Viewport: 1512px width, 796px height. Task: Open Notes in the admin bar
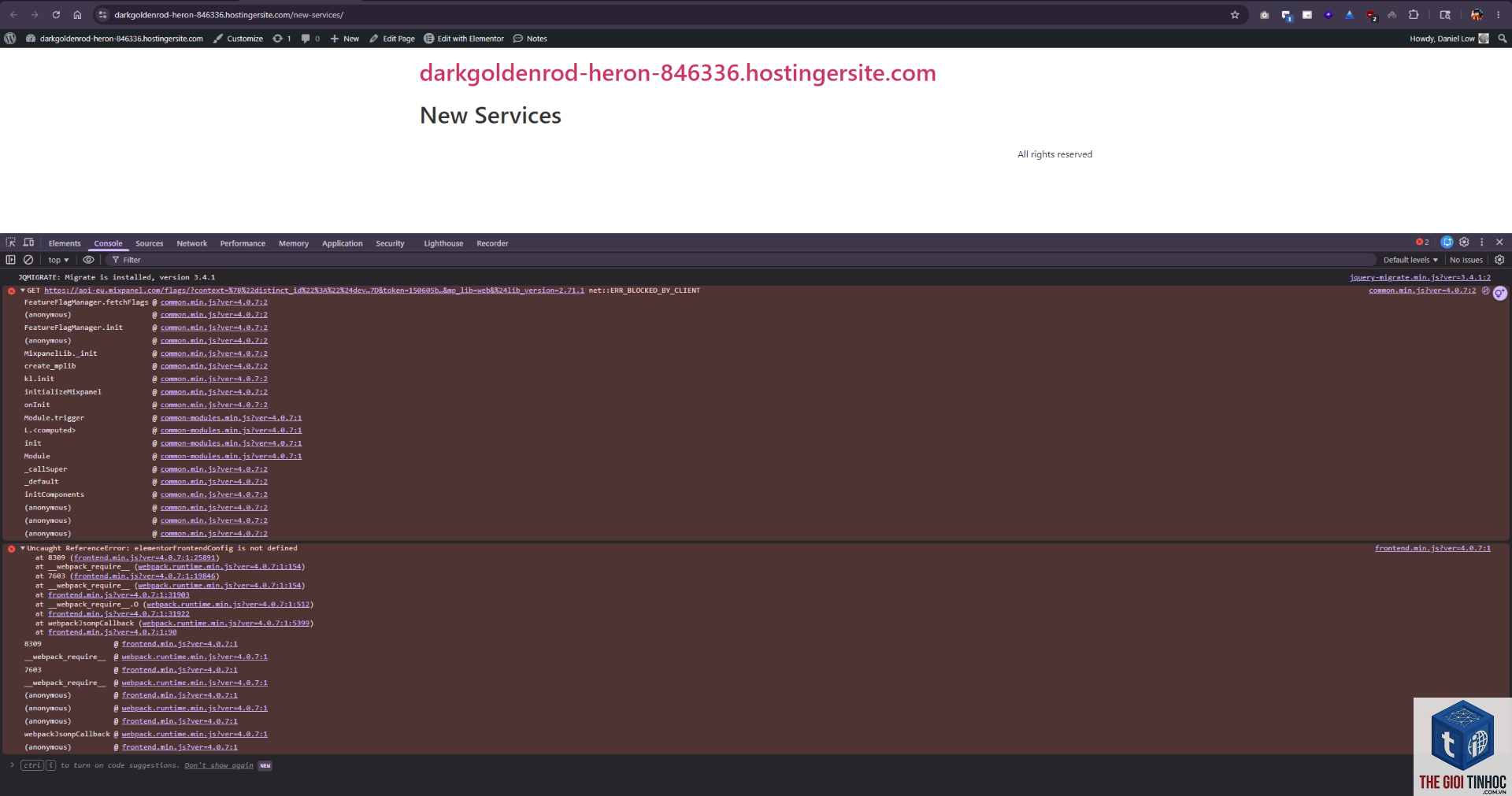(530, 39)
